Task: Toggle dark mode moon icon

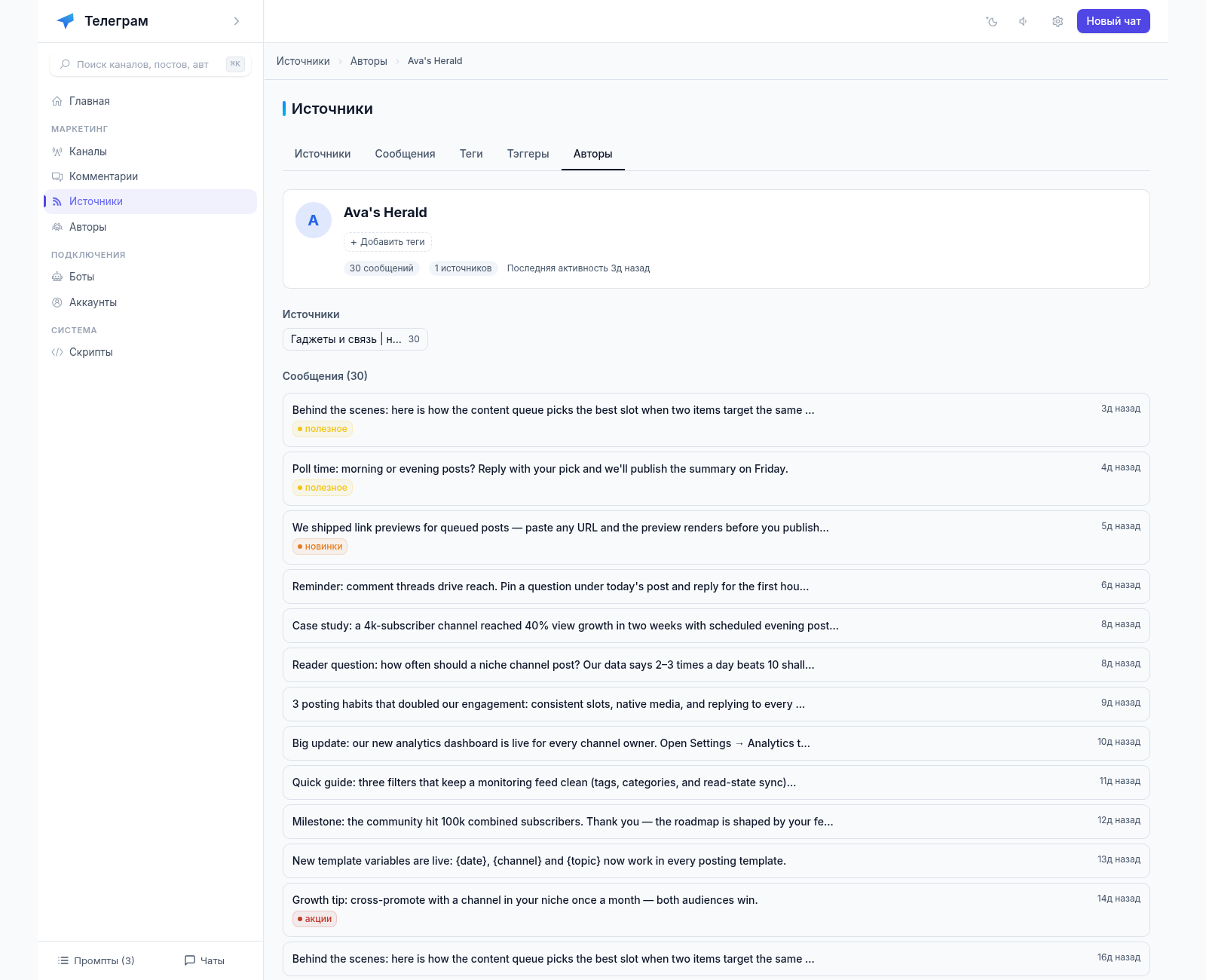Action: point(992,21)
